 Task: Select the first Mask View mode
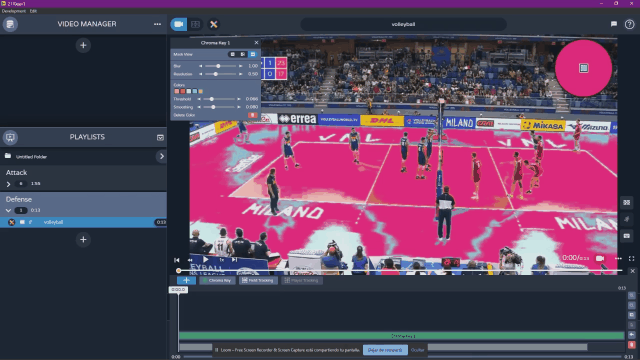[232, 54]
